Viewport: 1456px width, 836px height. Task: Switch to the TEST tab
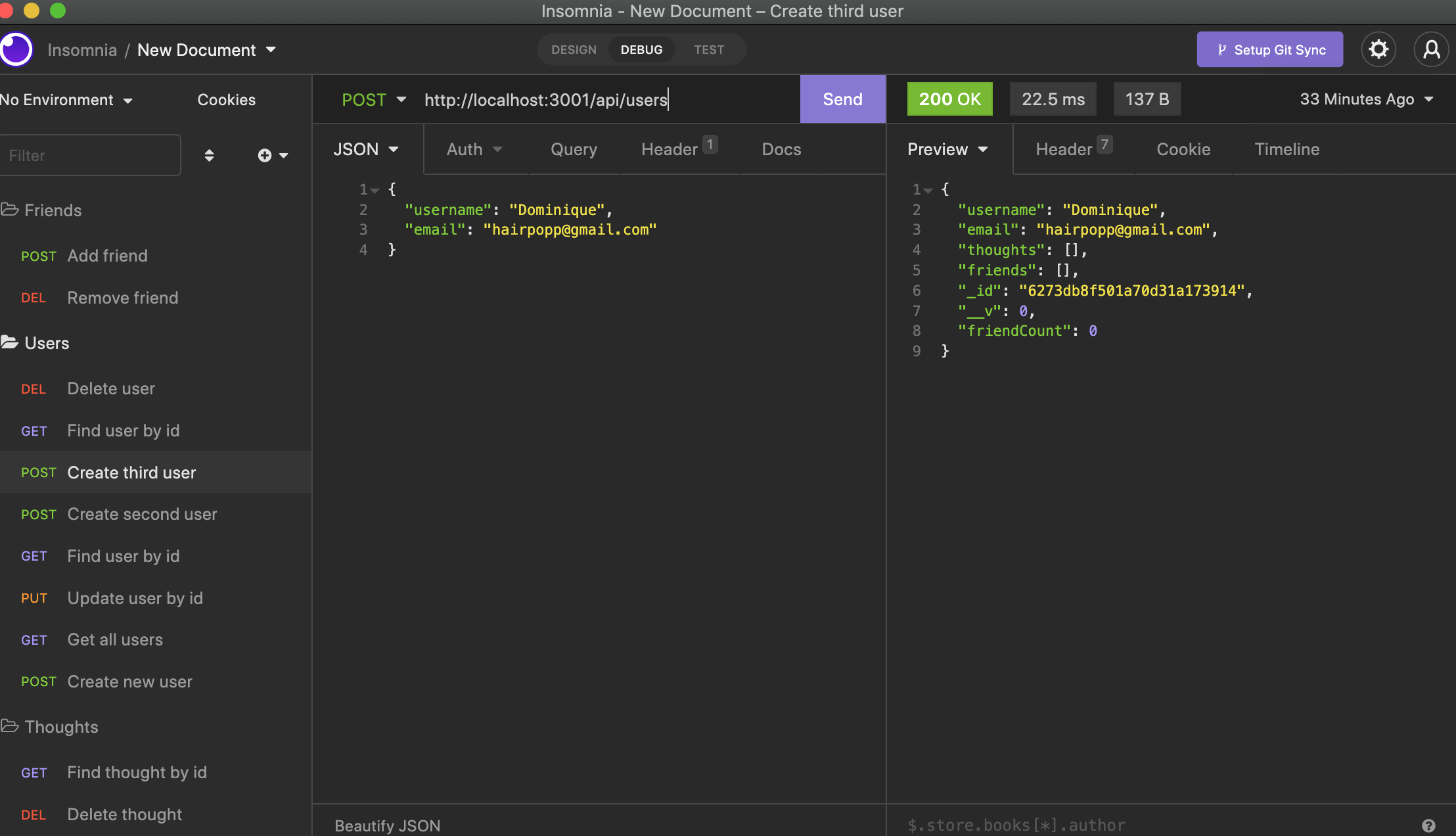pos(709,48)
